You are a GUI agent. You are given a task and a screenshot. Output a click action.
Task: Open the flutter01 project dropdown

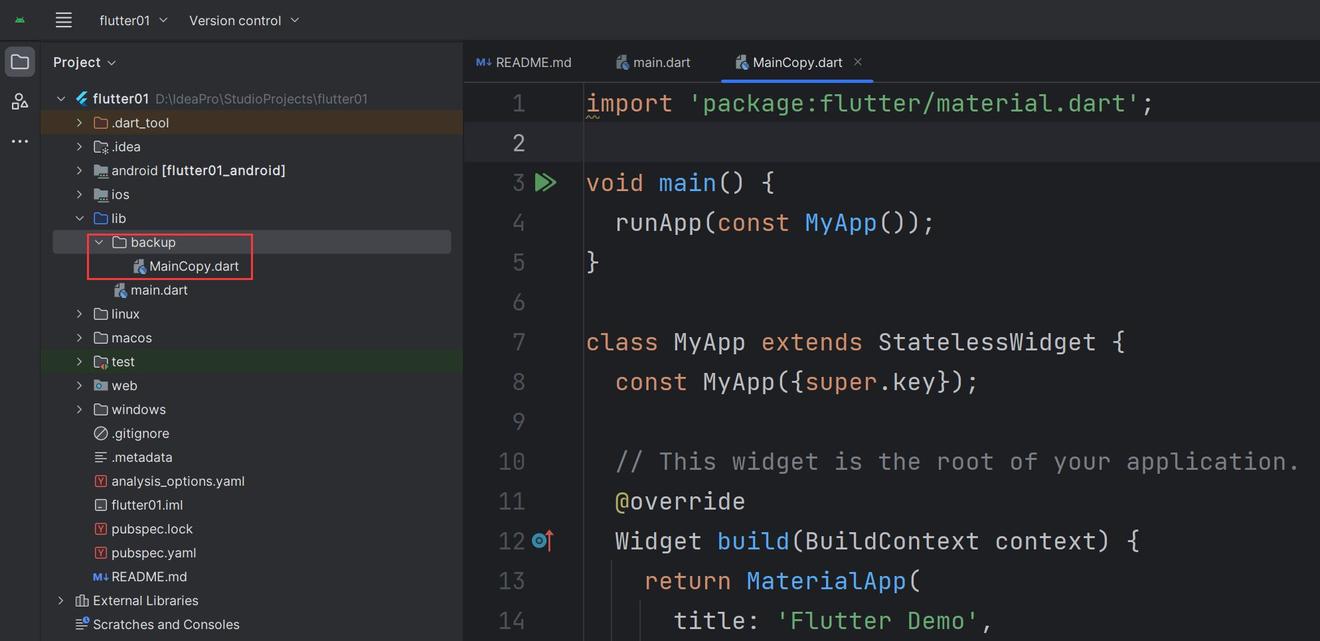click(x=134, y=20)
